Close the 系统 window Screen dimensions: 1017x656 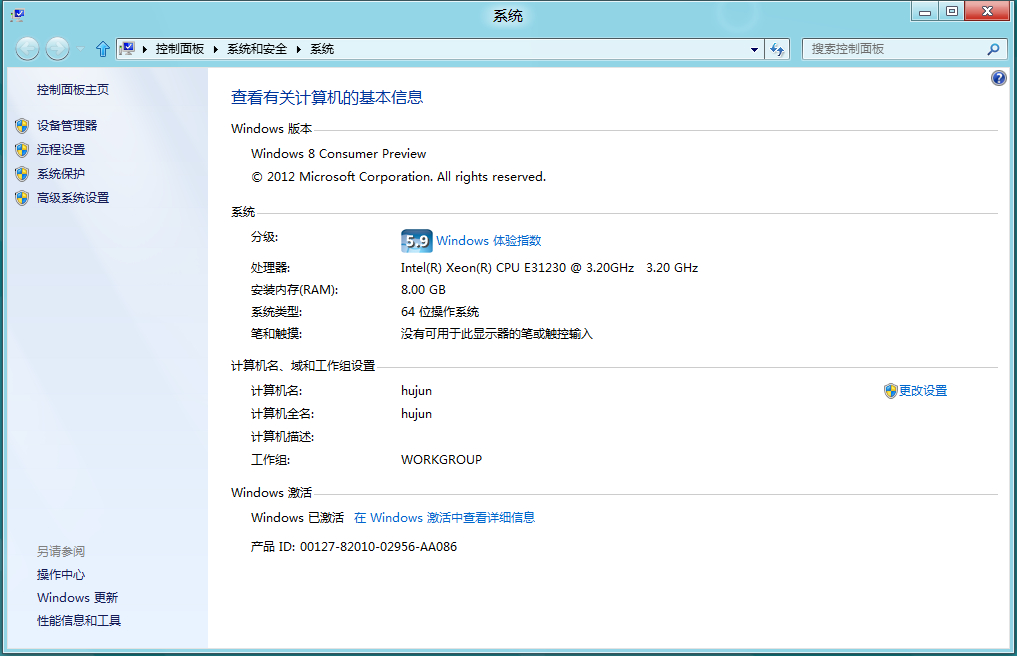pyautogui.click(x=987, y=12)
